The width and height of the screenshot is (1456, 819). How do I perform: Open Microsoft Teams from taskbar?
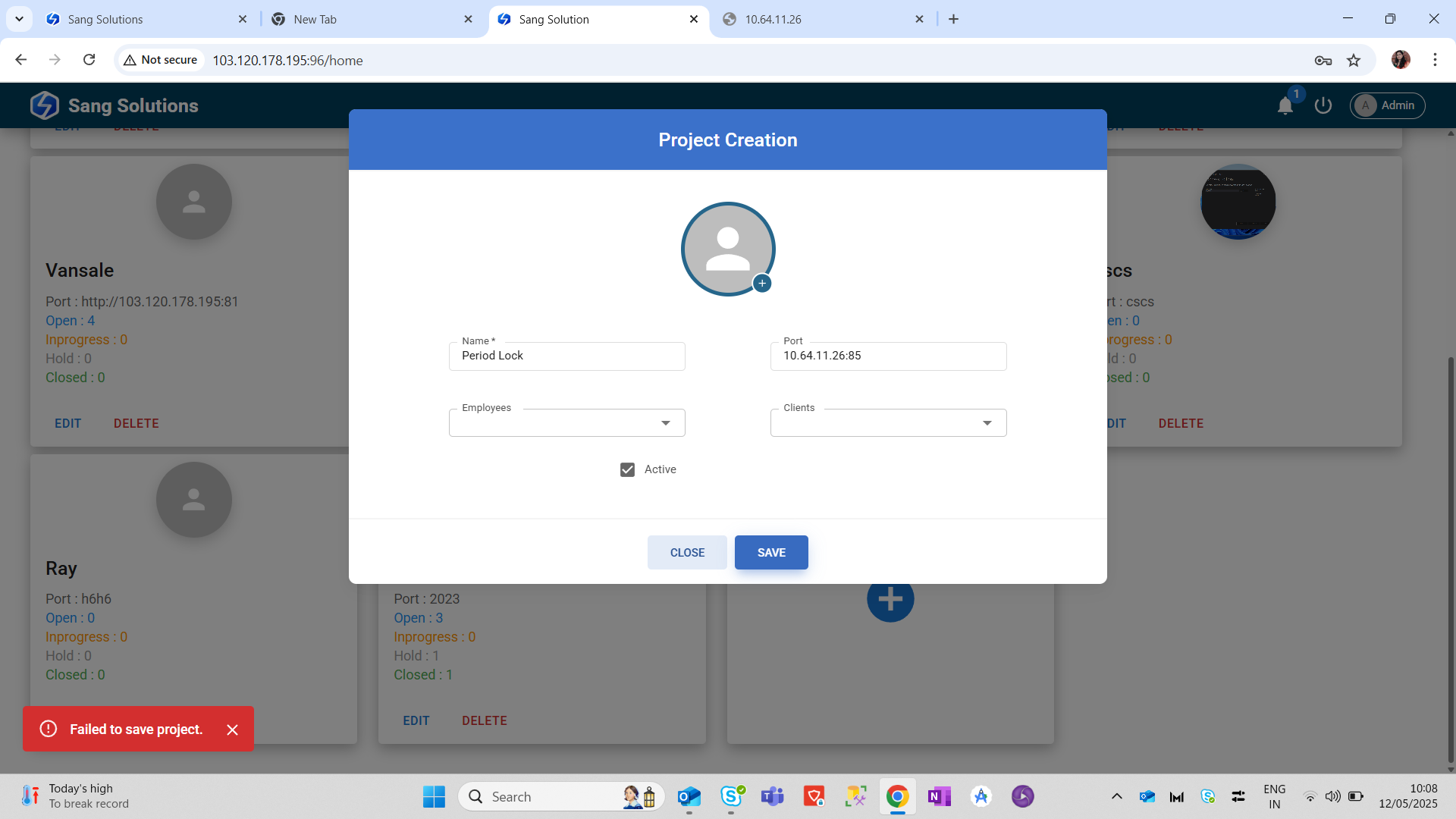[772, 796]
